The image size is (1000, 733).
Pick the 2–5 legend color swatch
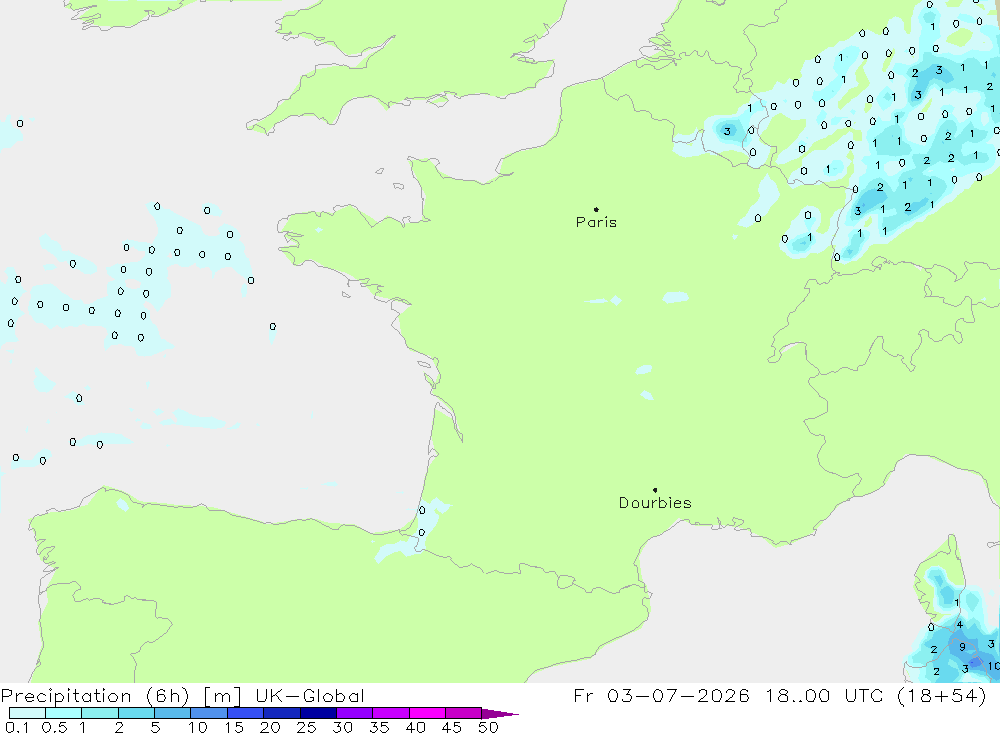click(x=136, y=713)
